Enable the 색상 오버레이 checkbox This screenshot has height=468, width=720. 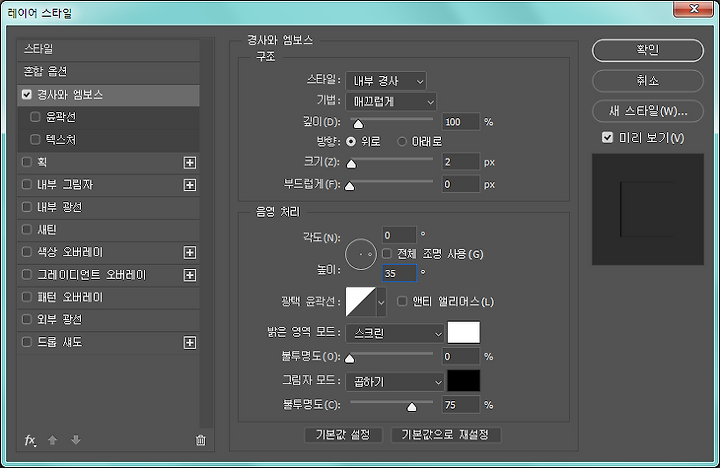[27, 252]
